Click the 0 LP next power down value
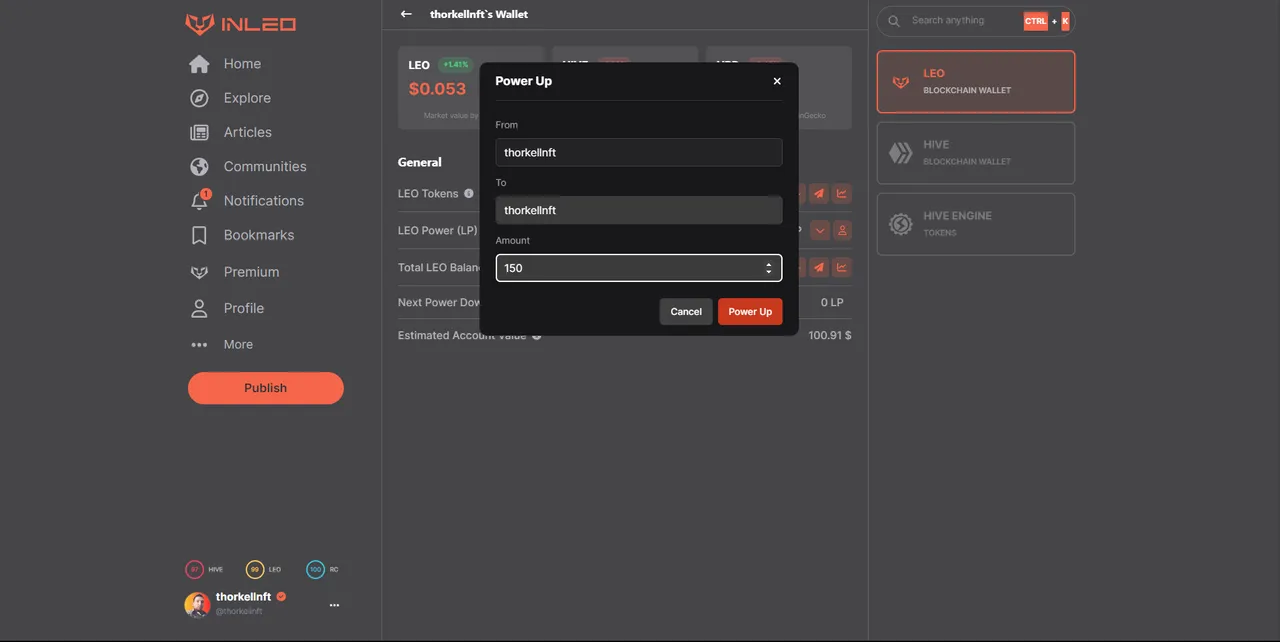This screenshot has height=642, width=1280. click(832, 302)
